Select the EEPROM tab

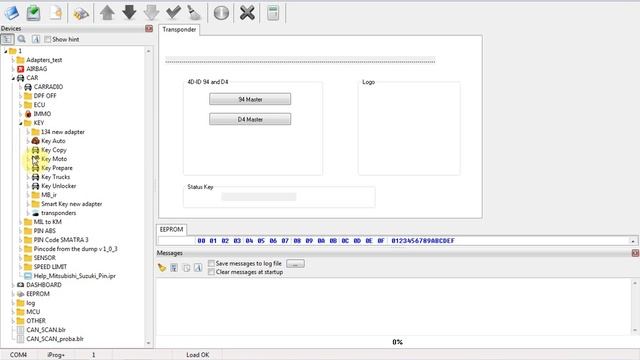(171, 229)
